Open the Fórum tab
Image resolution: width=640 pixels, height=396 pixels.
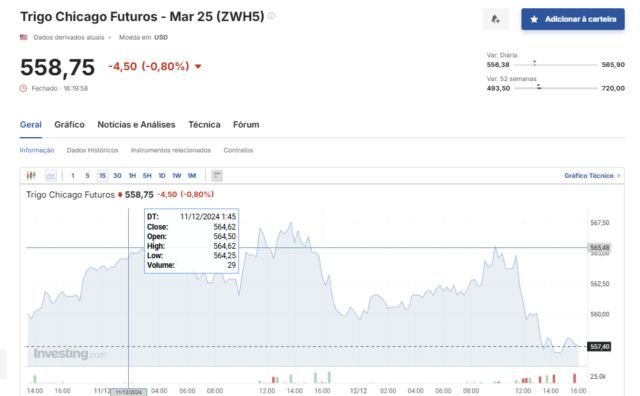click(246, 125)
